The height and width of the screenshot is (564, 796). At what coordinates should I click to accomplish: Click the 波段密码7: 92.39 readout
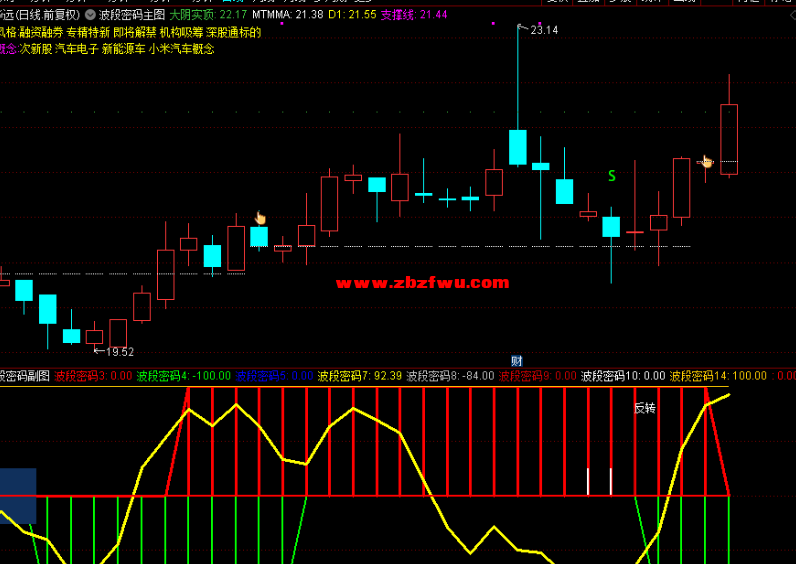[x=359, y=376]
